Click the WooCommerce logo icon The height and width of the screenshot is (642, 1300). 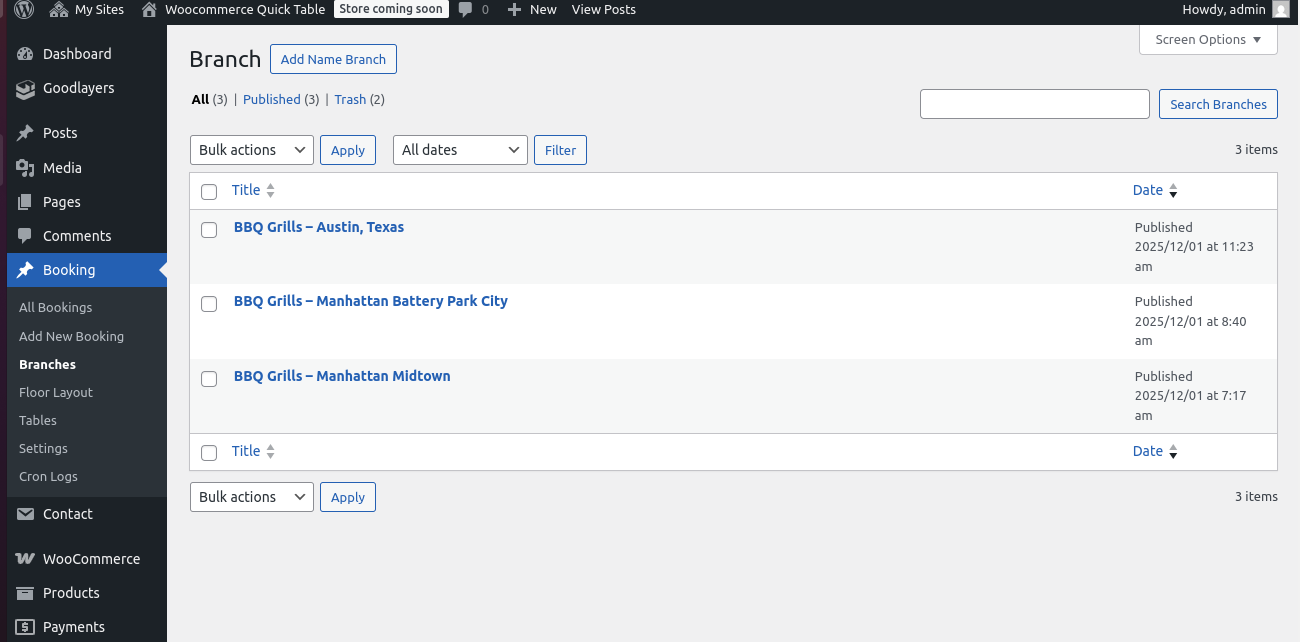tap(25, 559)
